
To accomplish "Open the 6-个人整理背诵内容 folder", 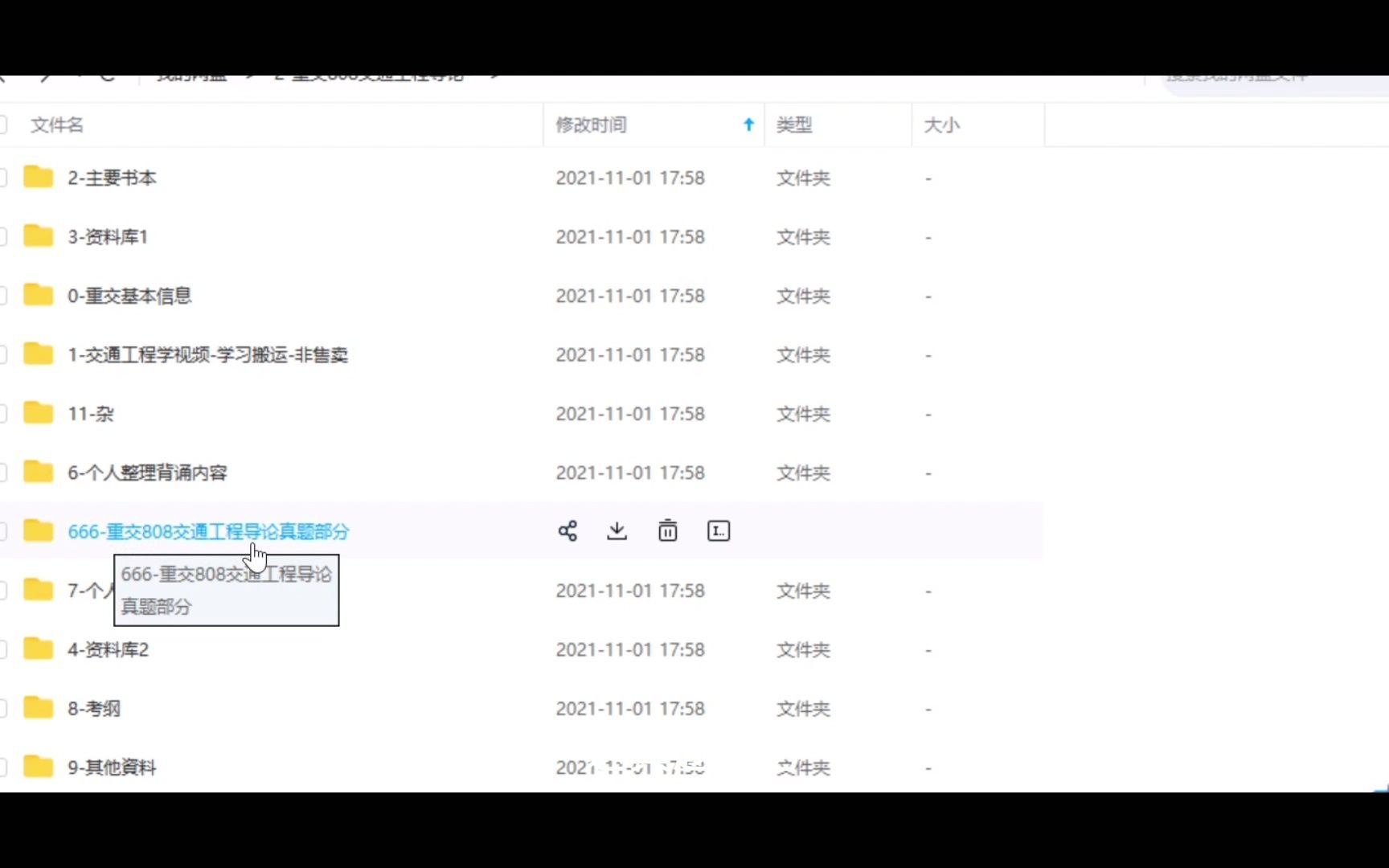I will 147,473.
